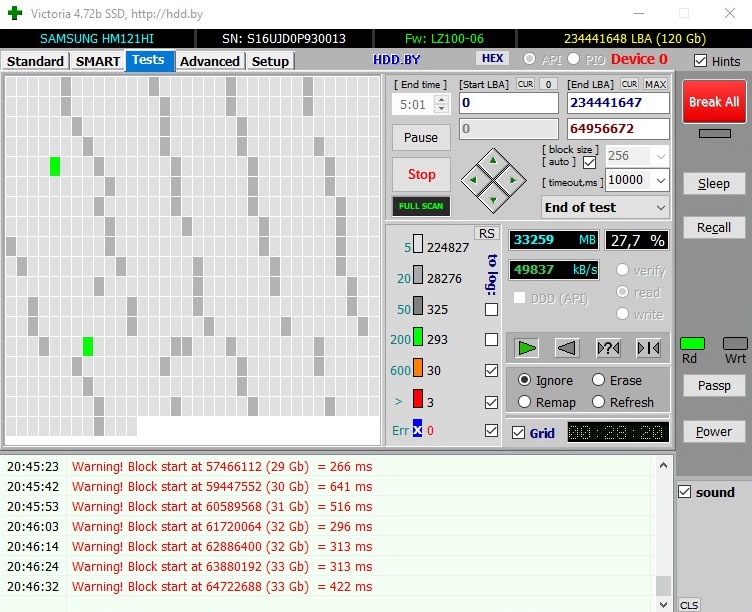Image resolution: width=752 pixels, height=612 pixels.
Task: Click the red Break All button
Action: (714, 101)
